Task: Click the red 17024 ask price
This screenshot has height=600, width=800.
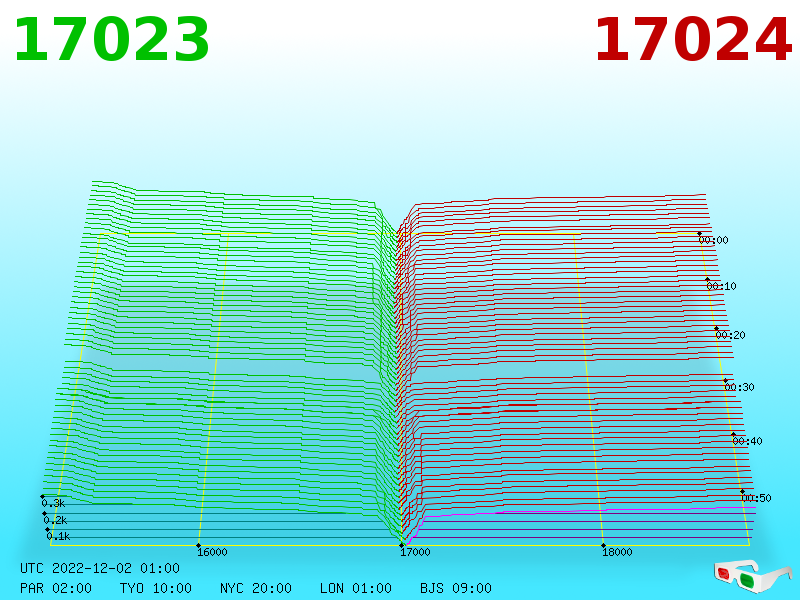Action: coord(693,39)
